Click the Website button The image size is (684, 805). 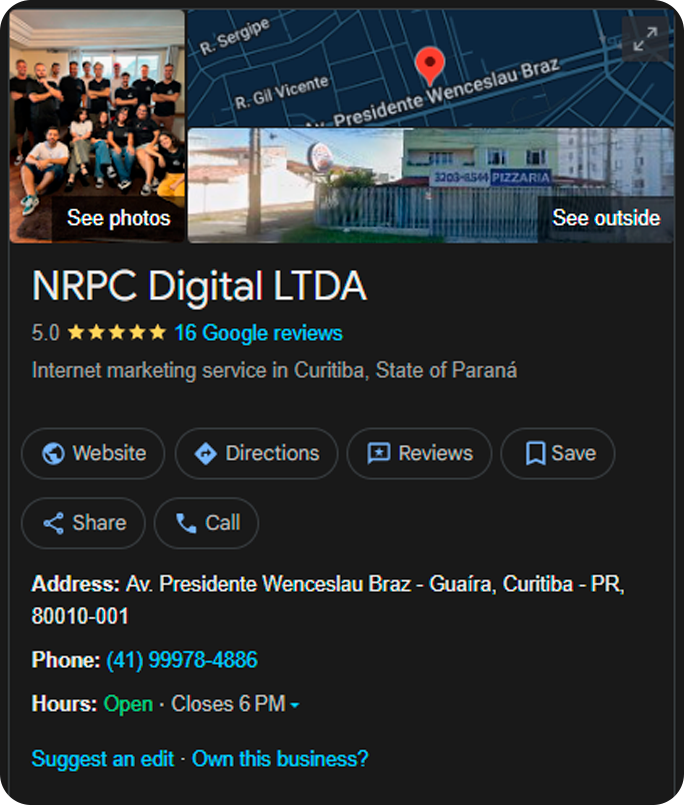[x=93, y=453]
